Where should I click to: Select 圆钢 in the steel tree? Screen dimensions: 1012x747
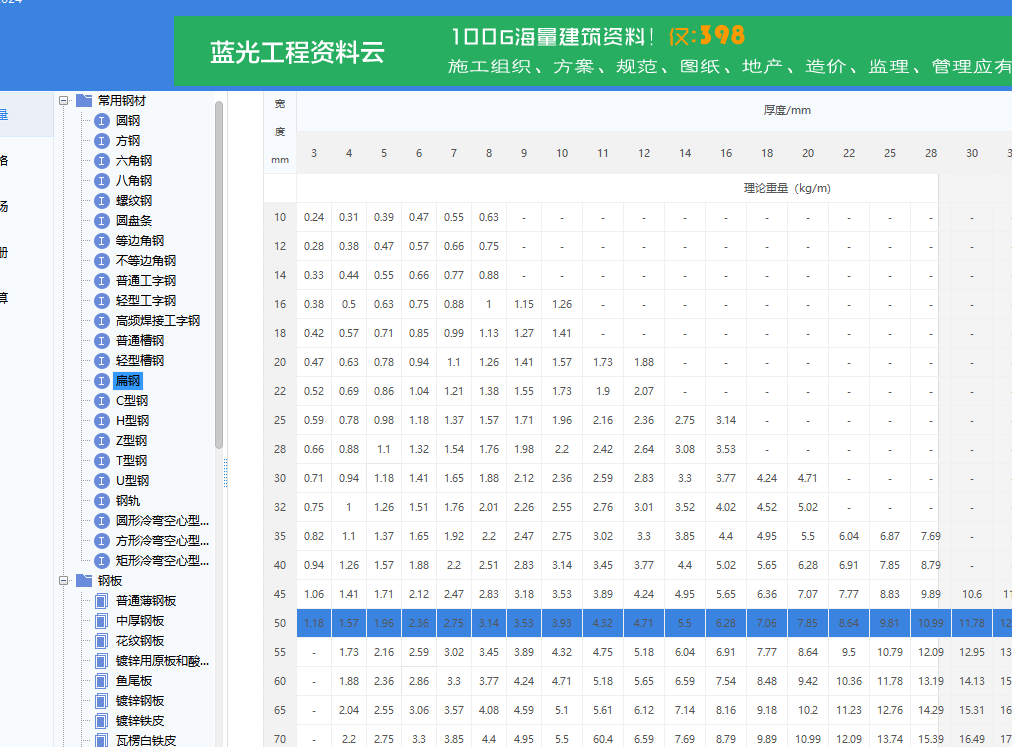[x=128, y=121]
